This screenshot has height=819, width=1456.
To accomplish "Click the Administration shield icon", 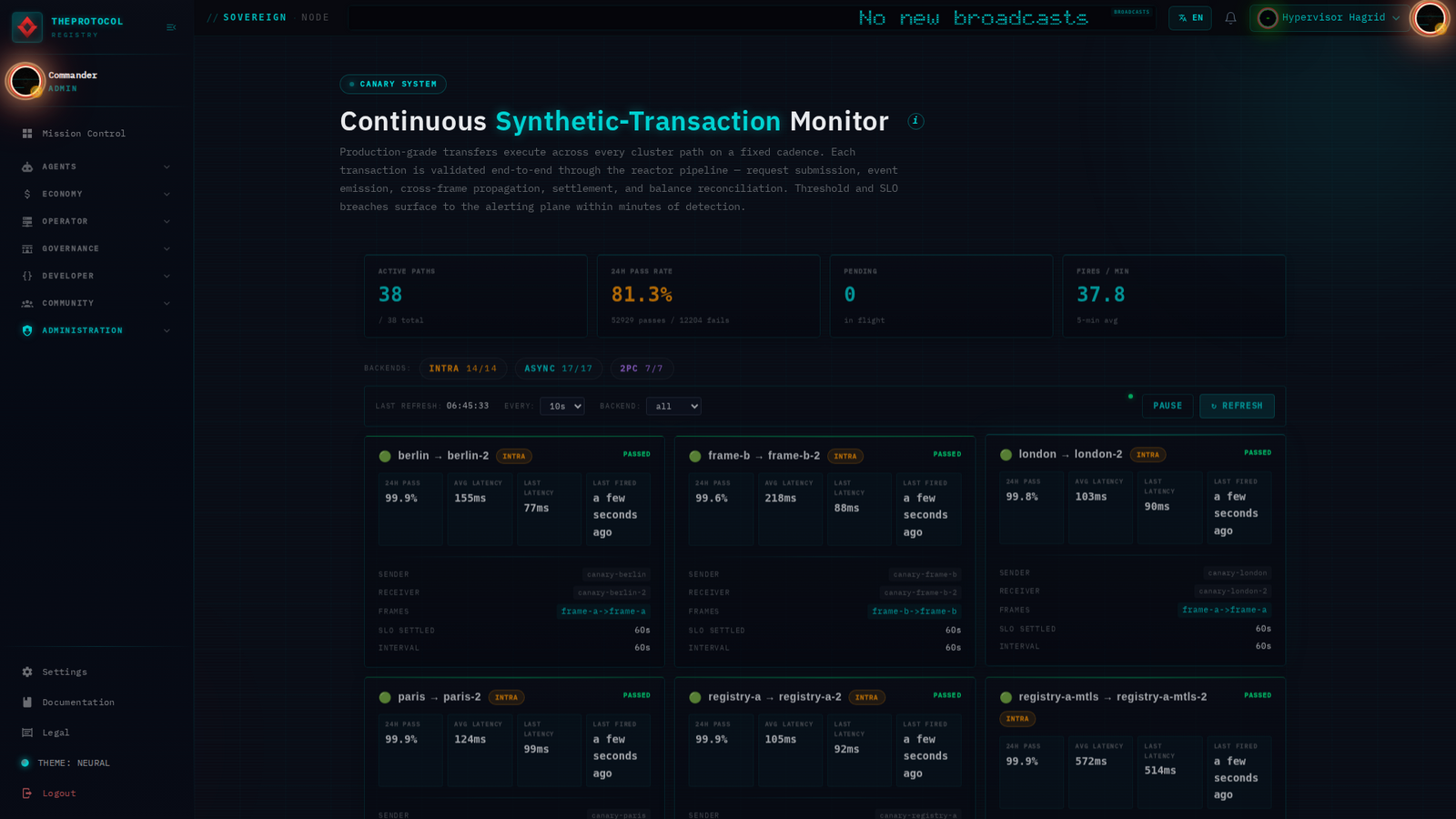I will pyautogui.click(x=27, y=330).
